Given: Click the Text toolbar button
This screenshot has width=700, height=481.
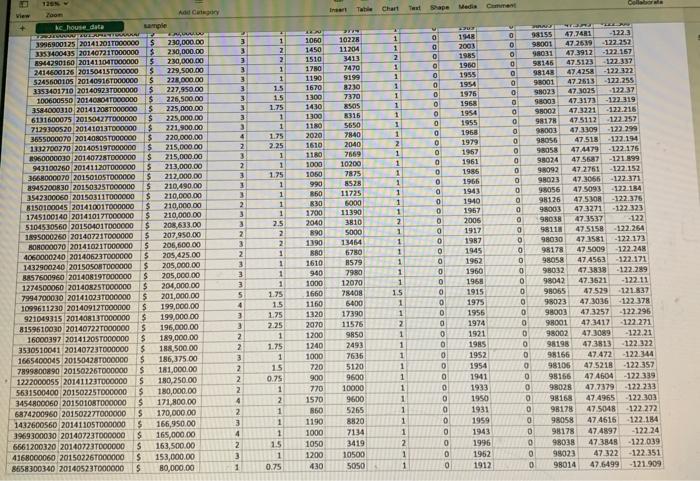Looking at the screenshot, I should pyautogui.click(x=414, y=8).
